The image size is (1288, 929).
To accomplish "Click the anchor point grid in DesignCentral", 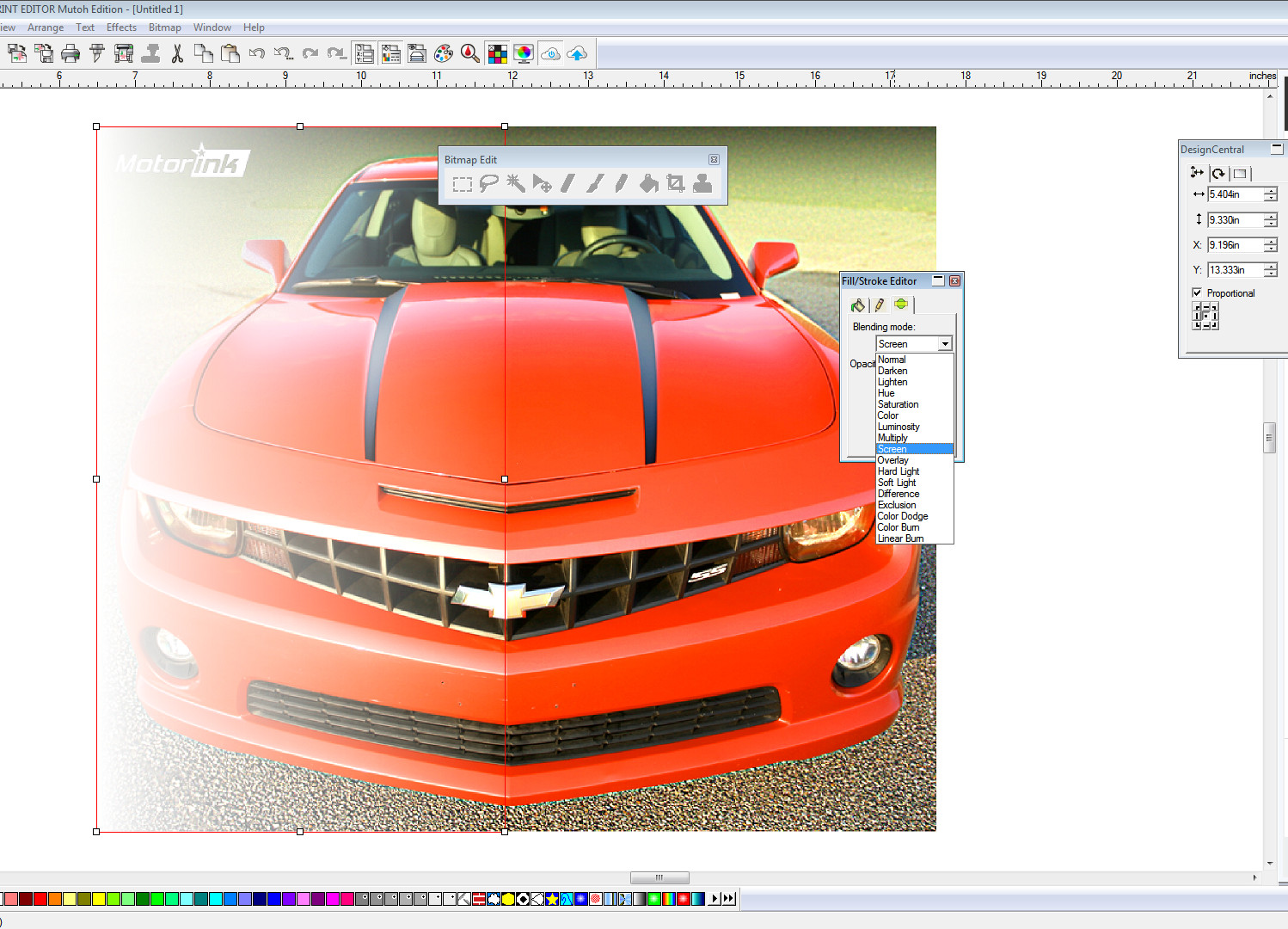I will tap(1205, 316).
